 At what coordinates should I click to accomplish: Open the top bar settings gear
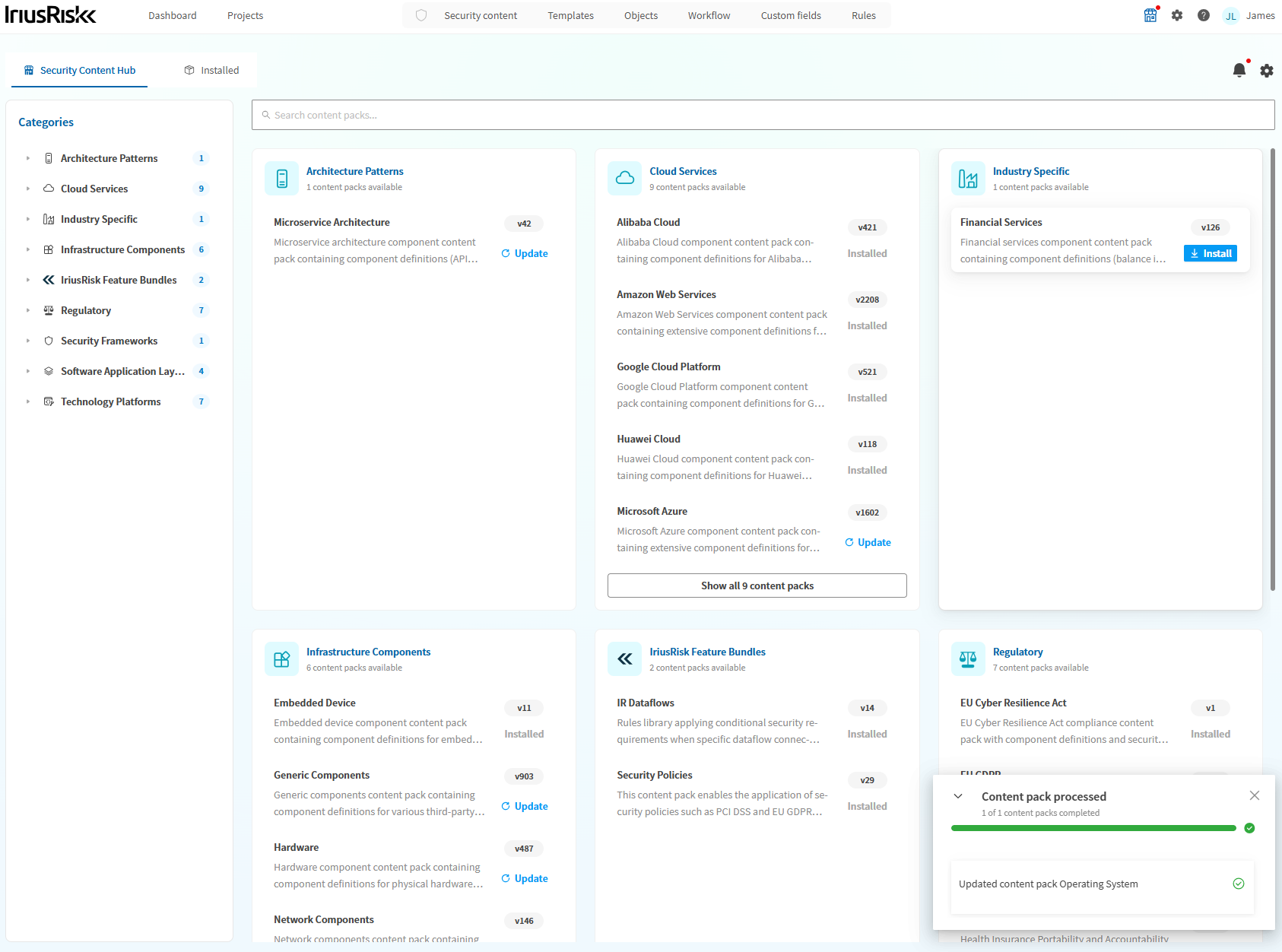(1177, 15)
